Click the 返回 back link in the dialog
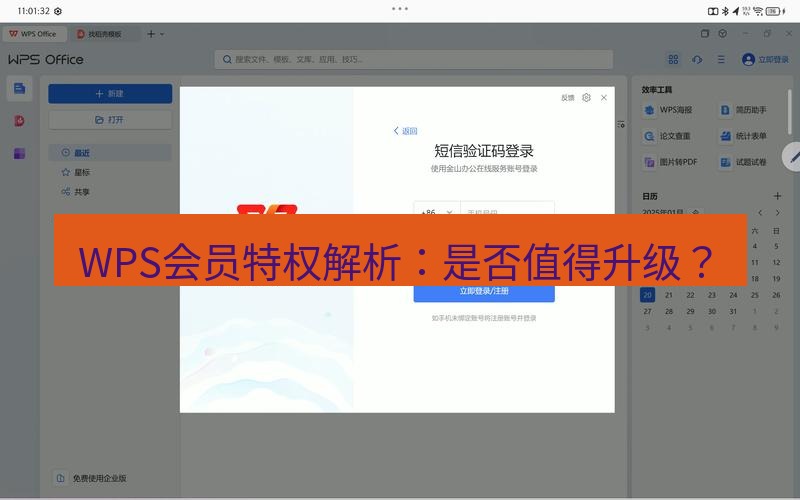The width and height of the screenshot is (800, 500). pyautogui.click(x=406, y=131)
